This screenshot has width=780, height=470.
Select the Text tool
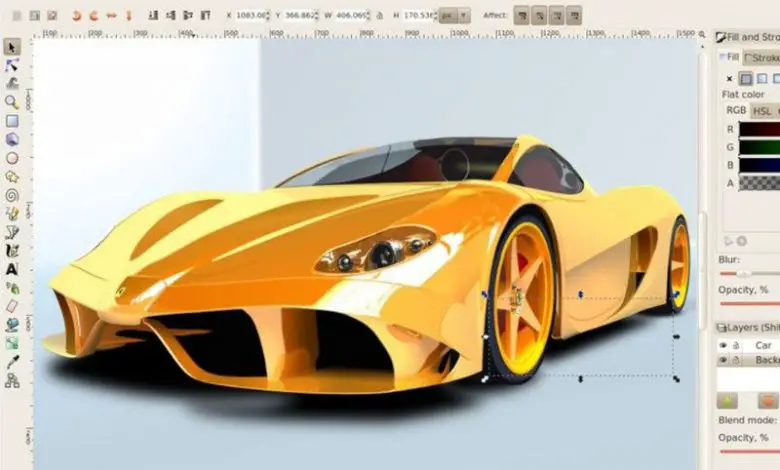point(11,270)
